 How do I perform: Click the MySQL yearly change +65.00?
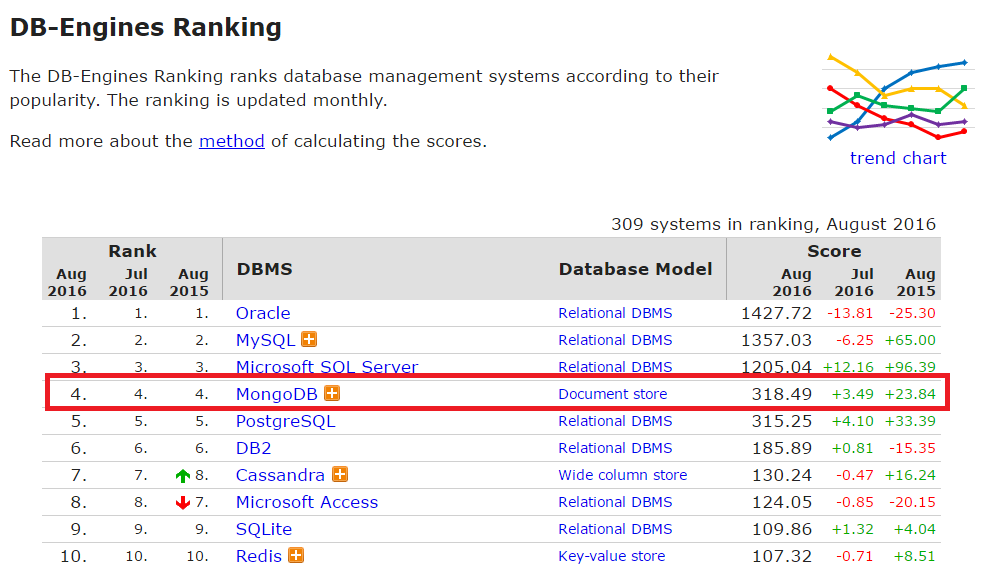tap(910, 340)
